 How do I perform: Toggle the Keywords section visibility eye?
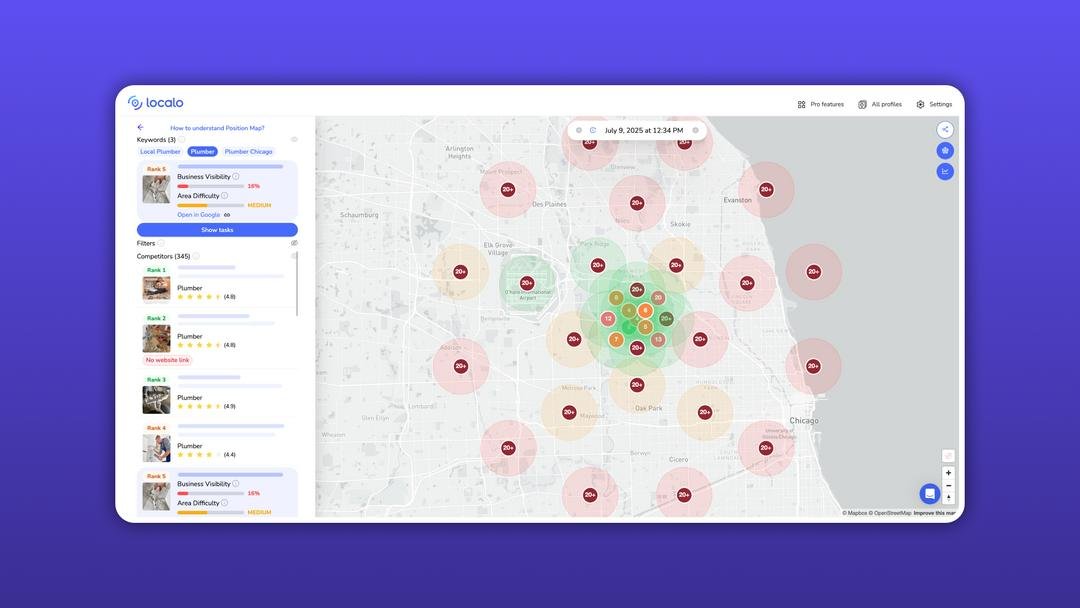[294, 140]
